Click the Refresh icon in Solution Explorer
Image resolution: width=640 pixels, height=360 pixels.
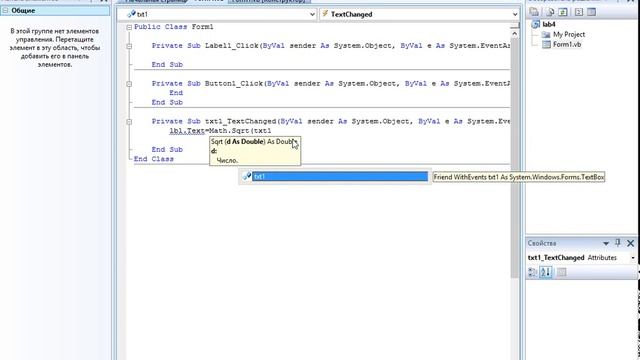[563, 12]
